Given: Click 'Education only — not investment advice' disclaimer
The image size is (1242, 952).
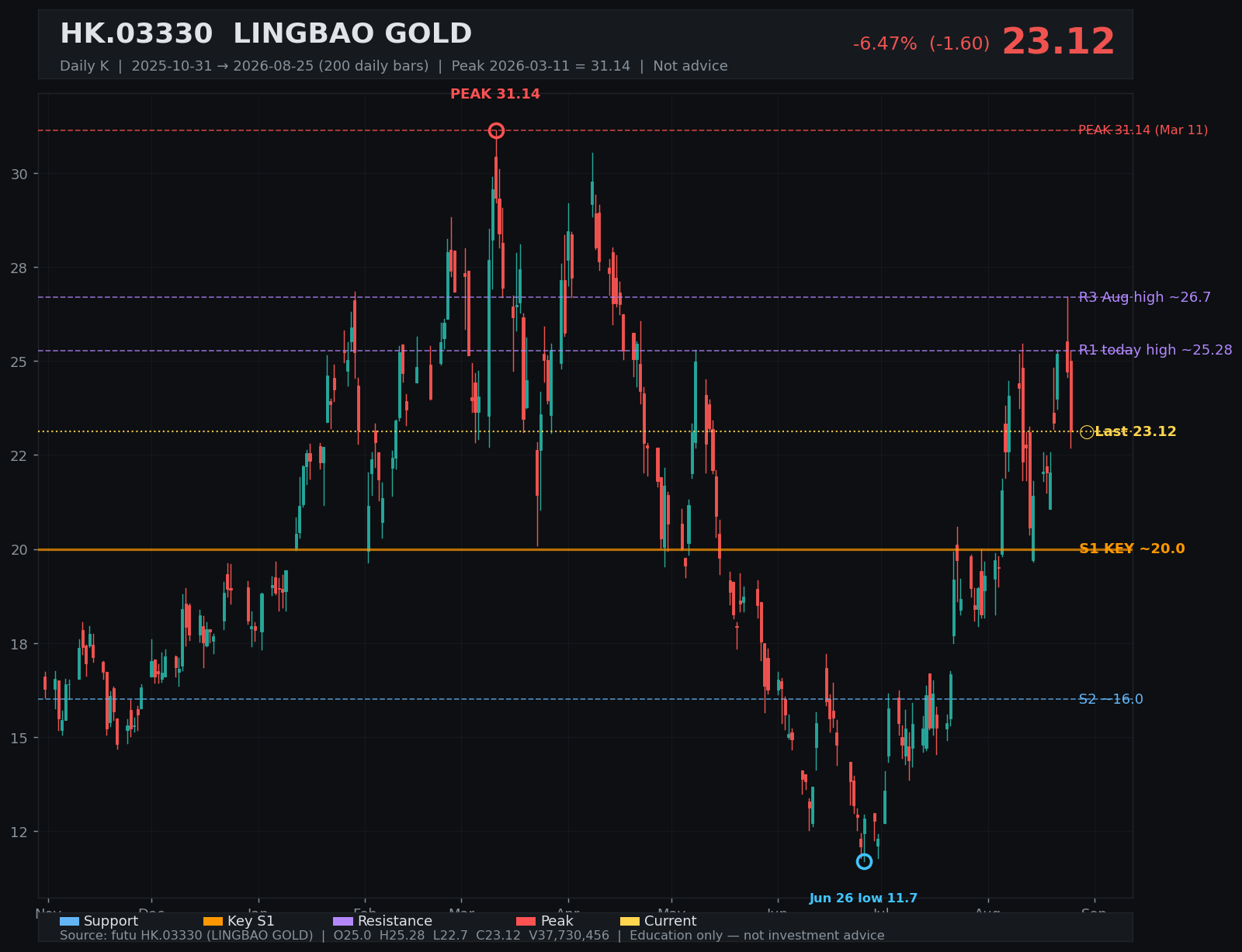Looking at the screenshot, I should [757, 936].
